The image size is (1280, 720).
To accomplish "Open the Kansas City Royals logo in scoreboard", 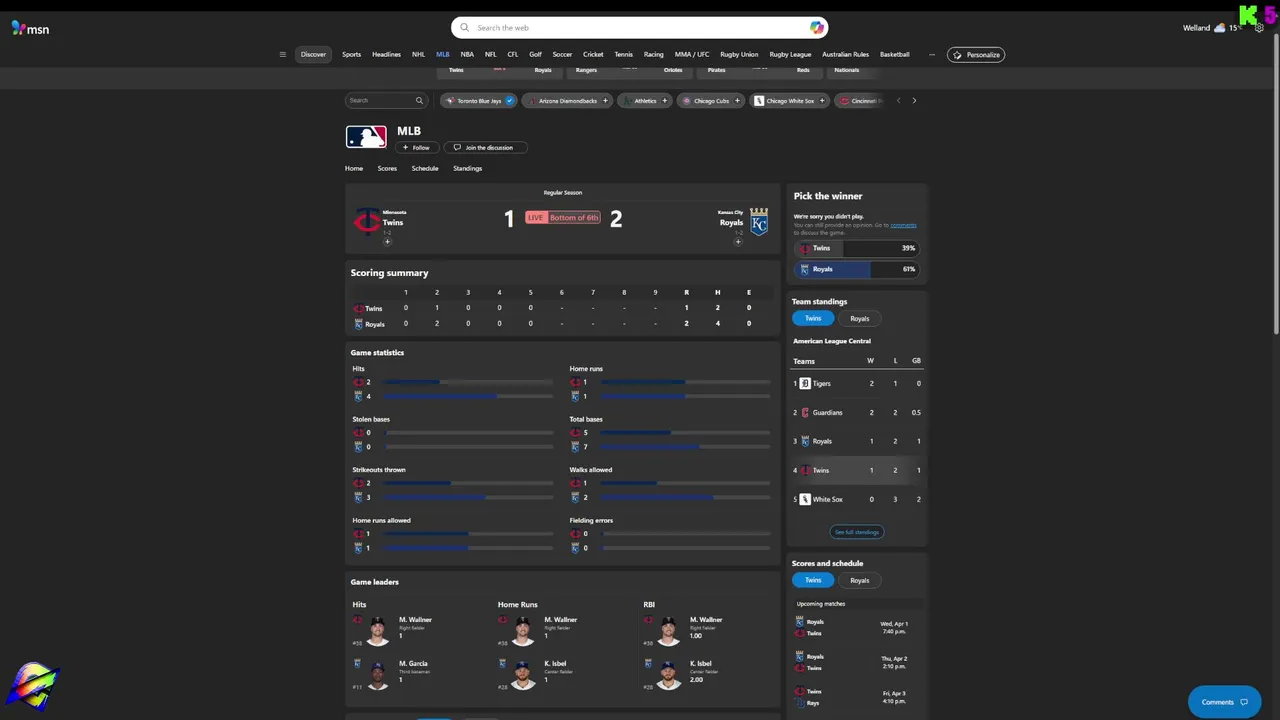I will 759,221.
